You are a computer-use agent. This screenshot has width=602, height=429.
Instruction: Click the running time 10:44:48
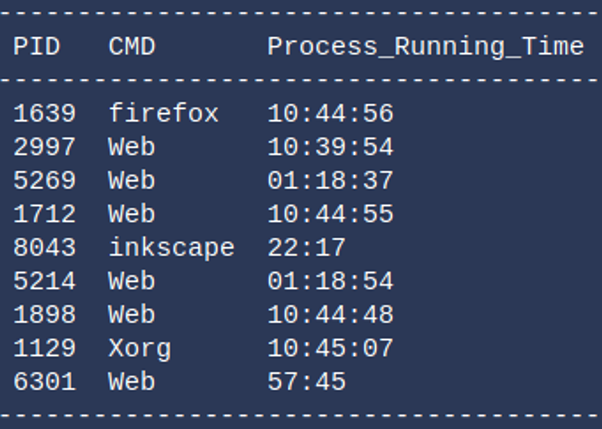(x=330, y=315)
